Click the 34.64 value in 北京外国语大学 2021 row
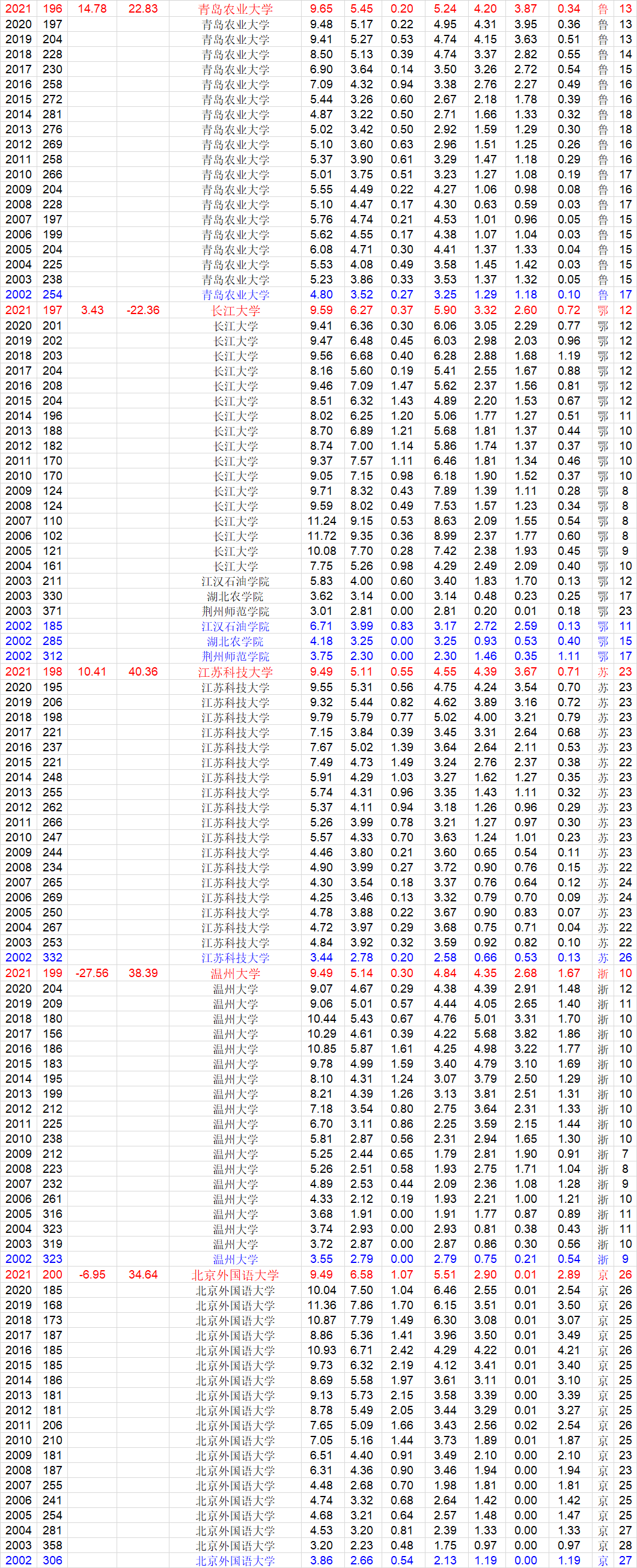Viewport: 637px width, 1568px height. pos(143,1274)
